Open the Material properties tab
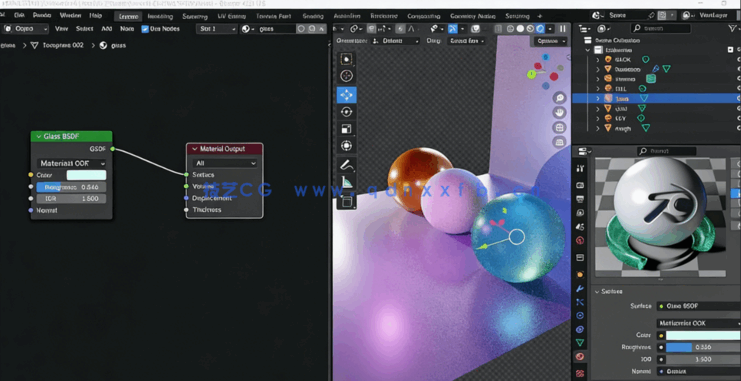 [580, 356]
